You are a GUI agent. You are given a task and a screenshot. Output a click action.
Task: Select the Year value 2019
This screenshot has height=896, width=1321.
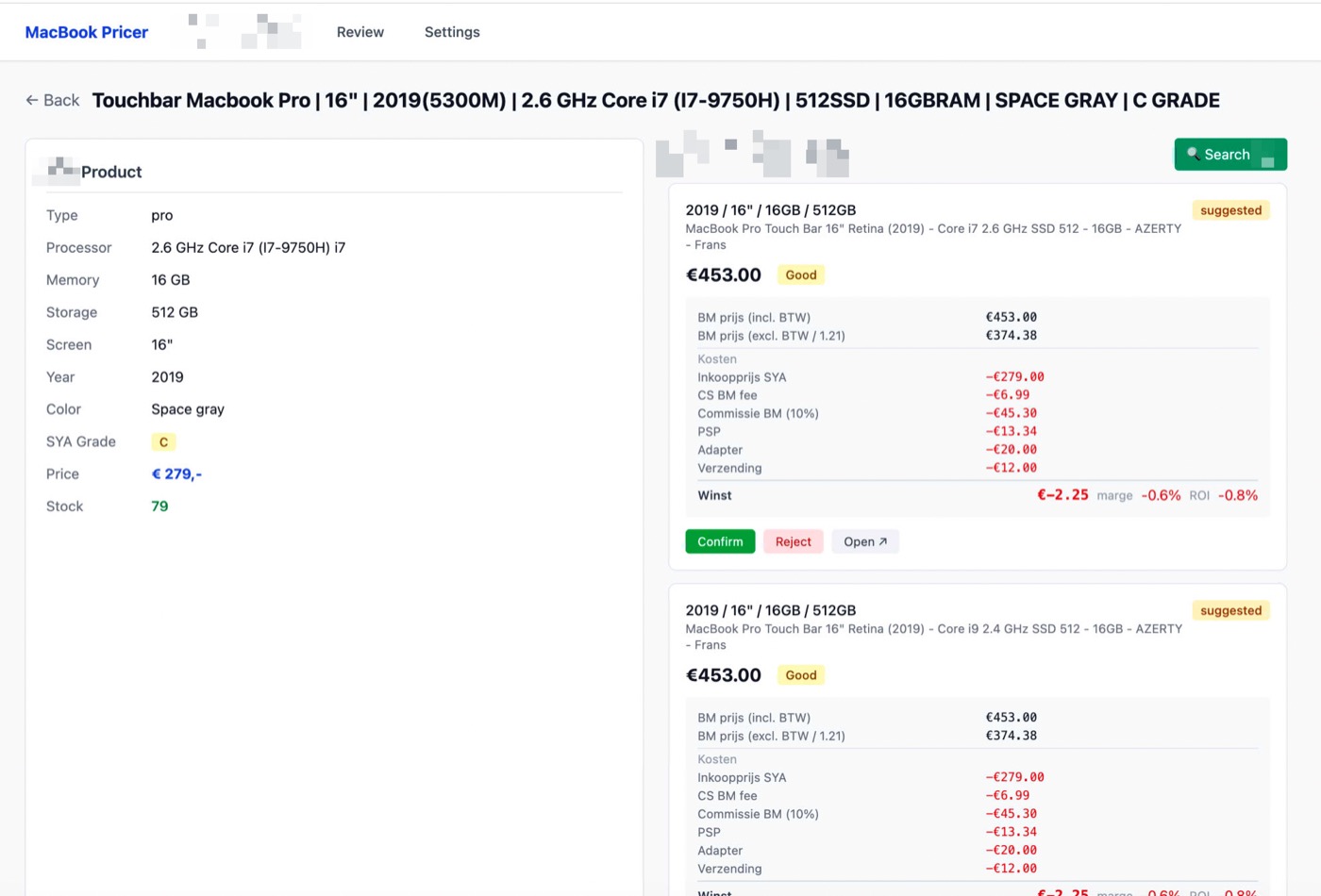click(167, 377)
